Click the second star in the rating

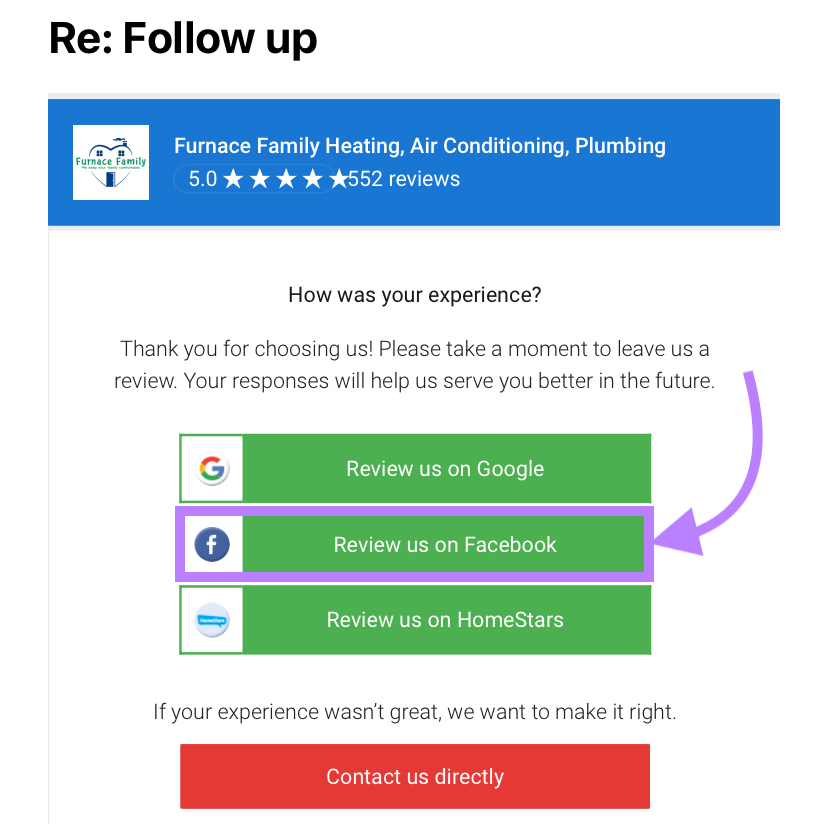click(259, 179)
